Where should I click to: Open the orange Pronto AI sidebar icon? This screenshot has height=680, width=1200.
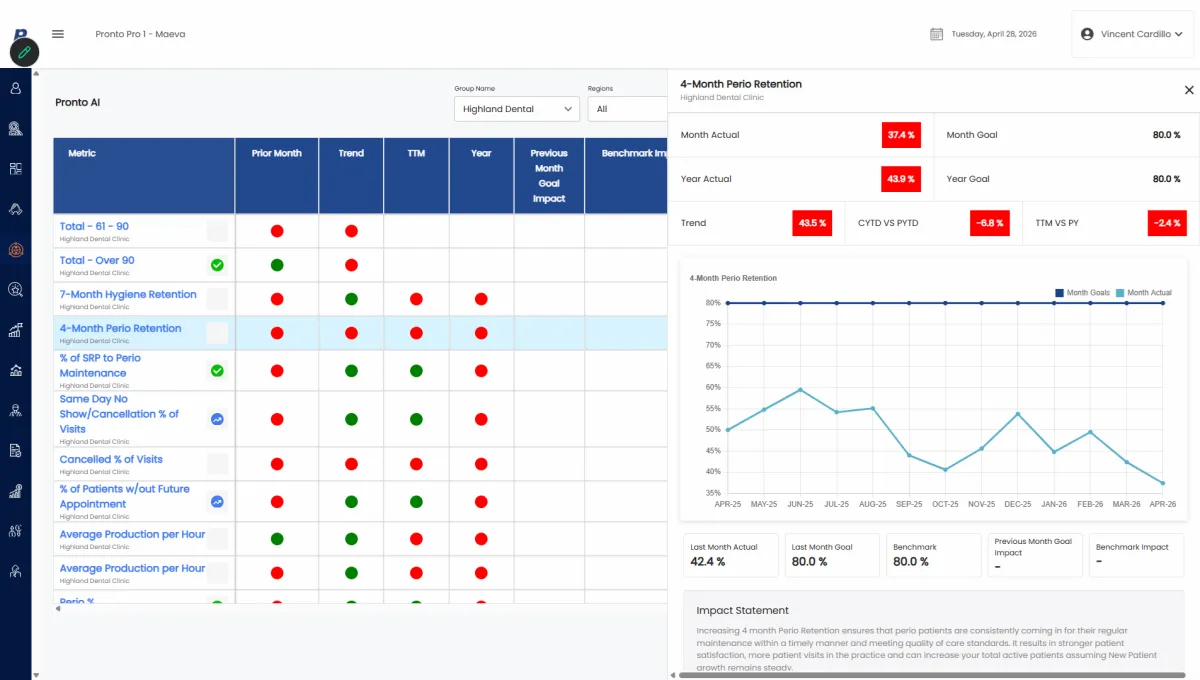coord(16,250)
